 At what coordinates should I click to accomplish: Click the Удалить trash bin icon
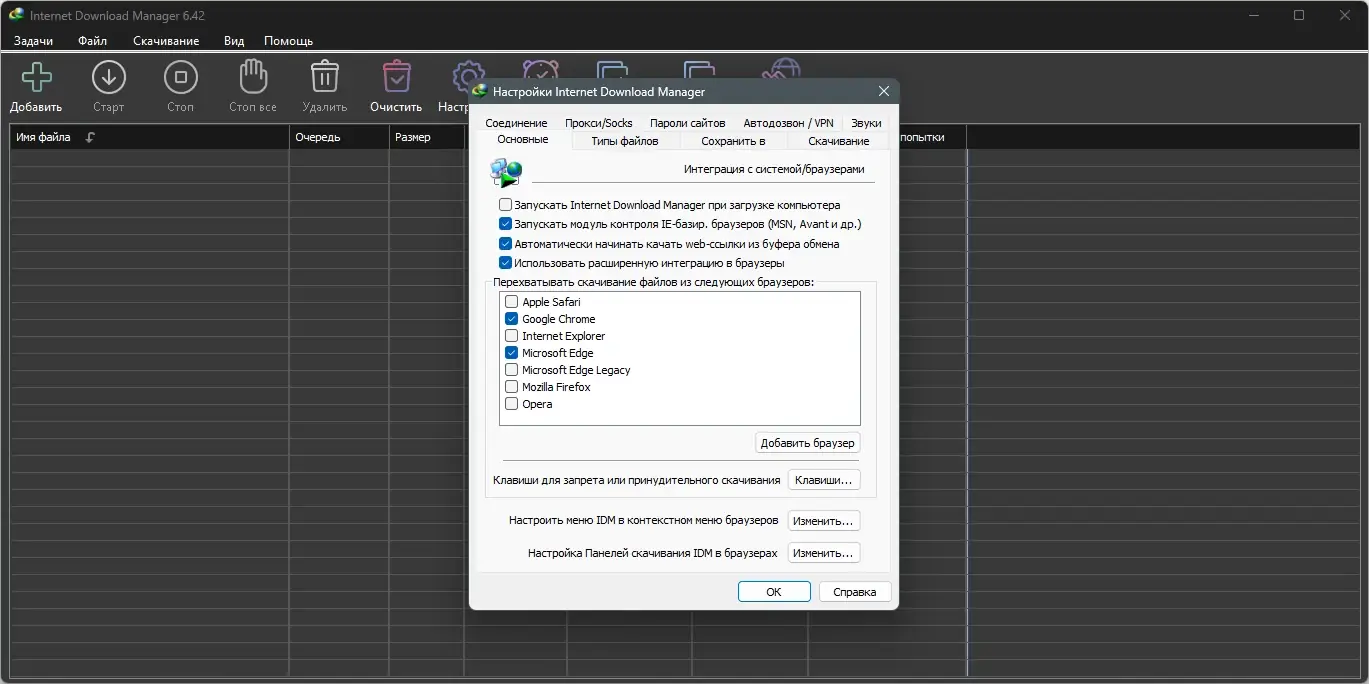[x=325, y=77]
